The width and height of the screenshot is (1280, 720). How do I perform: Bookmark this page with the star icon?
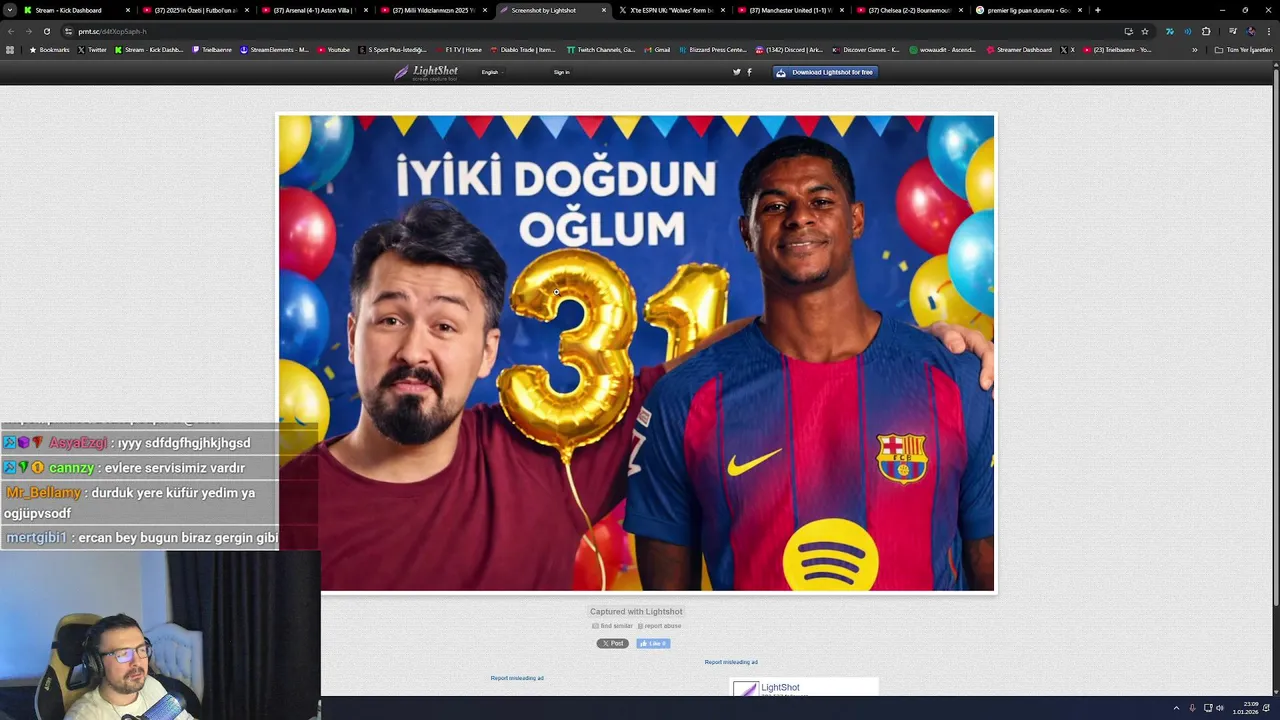tap(1145, 31)
